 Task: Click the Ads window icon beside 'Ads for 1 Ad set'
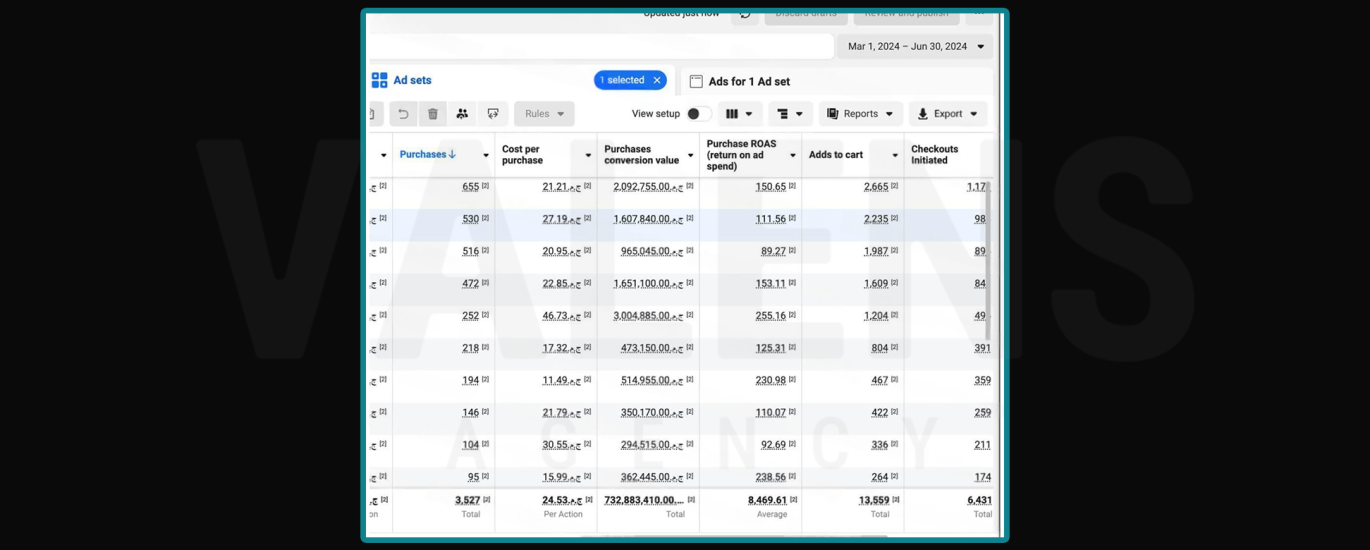click(696, 81)
